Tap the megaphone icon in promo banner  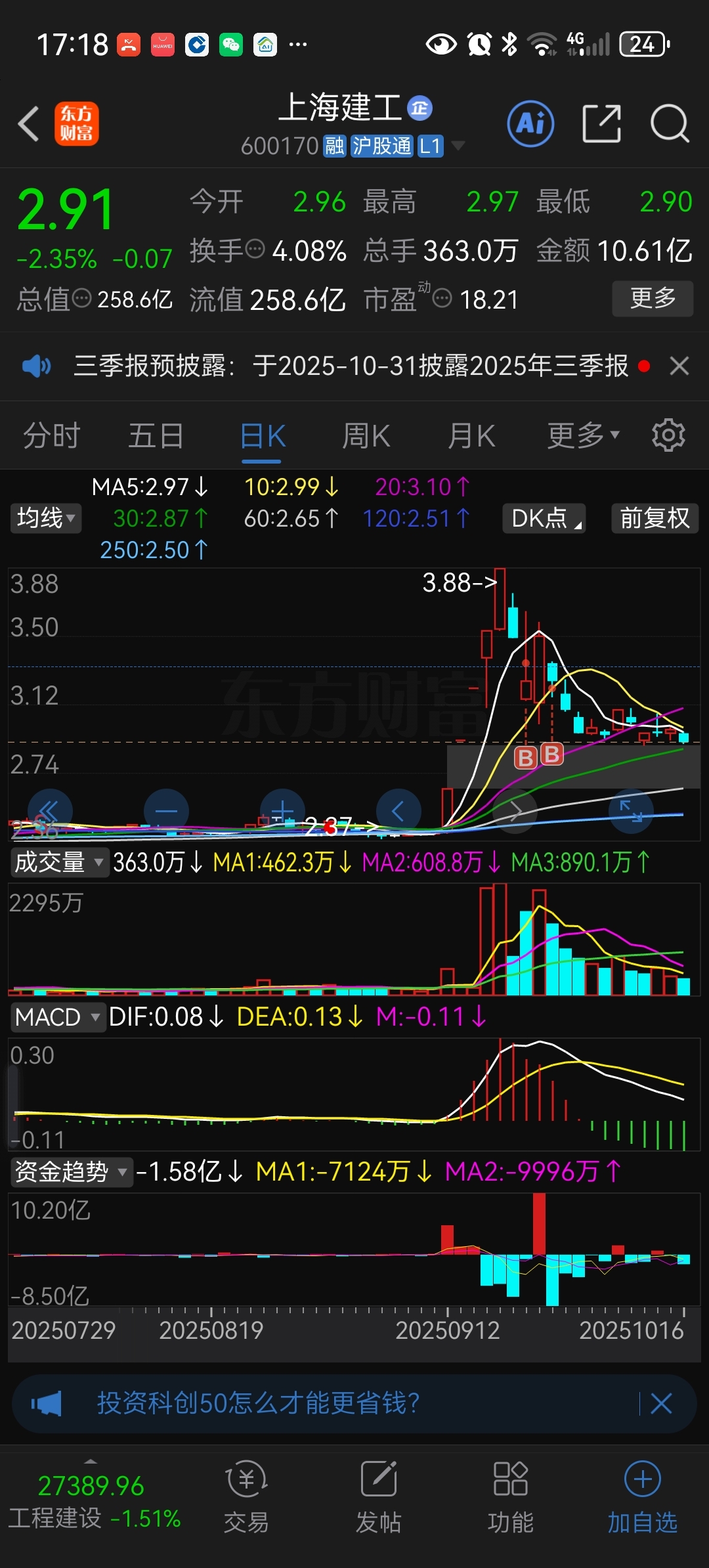[x=46, y=1405]
